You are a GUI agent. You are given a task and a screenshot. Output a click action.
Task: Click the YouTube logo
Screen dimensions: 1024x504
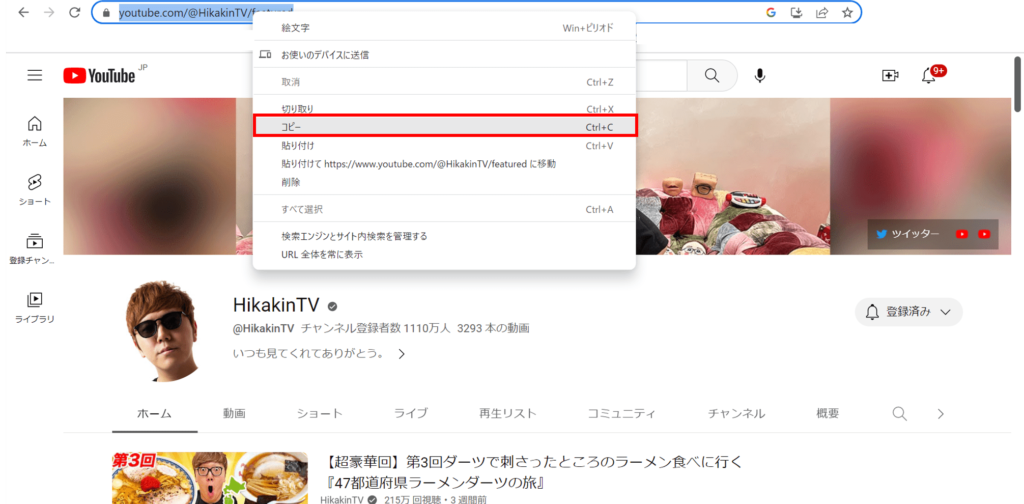tap(99, 76)
